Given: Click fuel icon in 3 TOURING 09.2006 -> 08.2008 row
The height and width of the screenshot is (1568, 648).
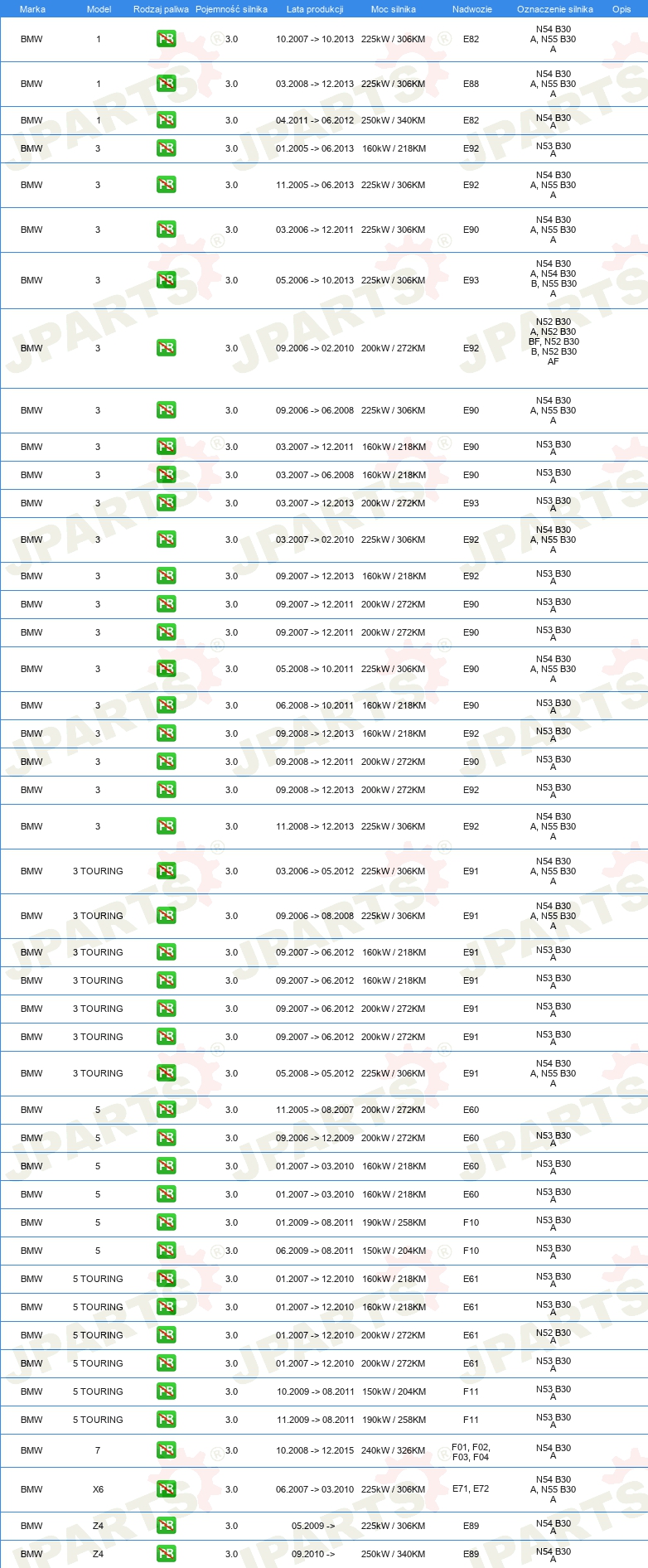Looking at the screenshot, I should point(166,916).
